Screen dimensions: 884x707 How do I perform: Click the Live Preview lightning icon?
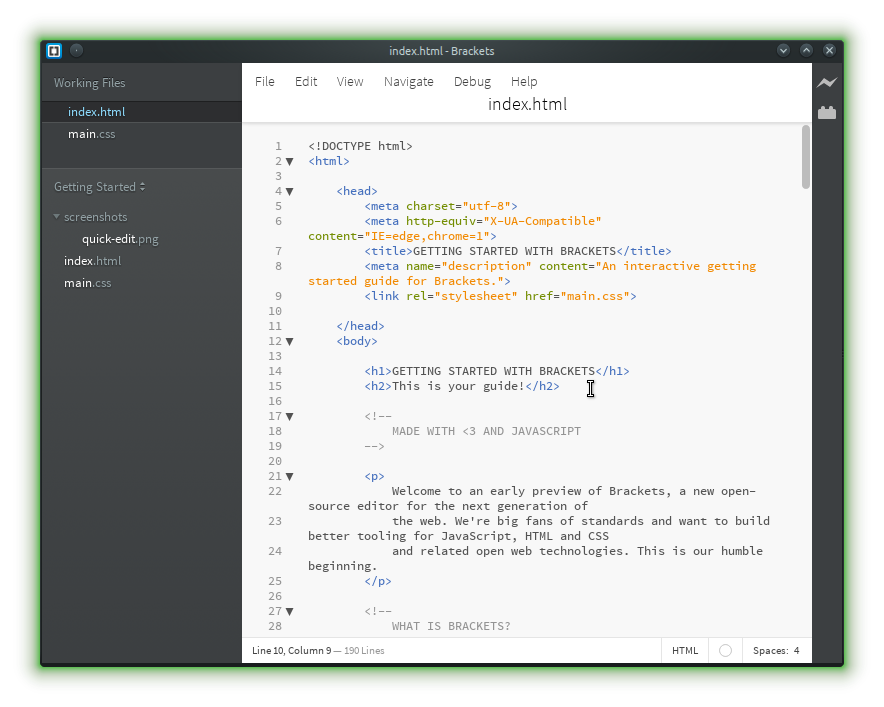tap(826, 83)
